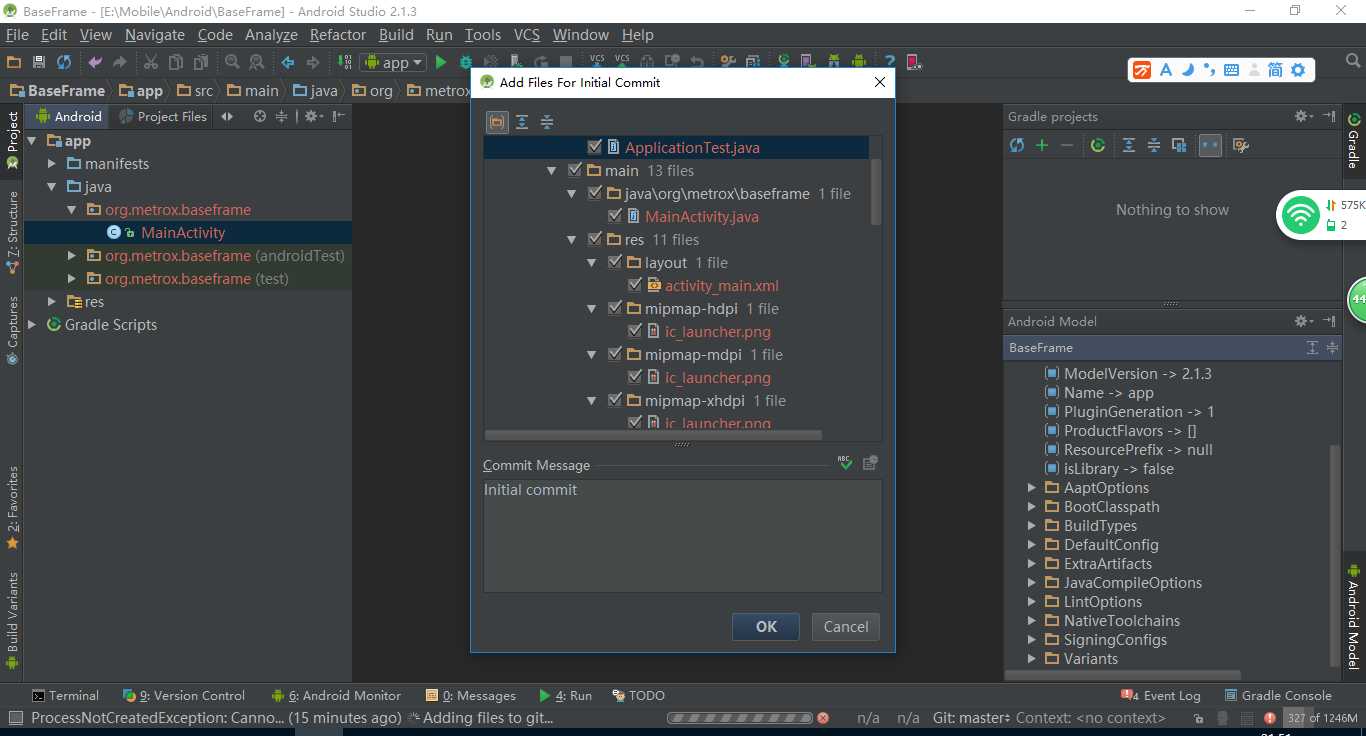
Task: Cancel the Adding files to git progress
Action: (x=822, y=718)
